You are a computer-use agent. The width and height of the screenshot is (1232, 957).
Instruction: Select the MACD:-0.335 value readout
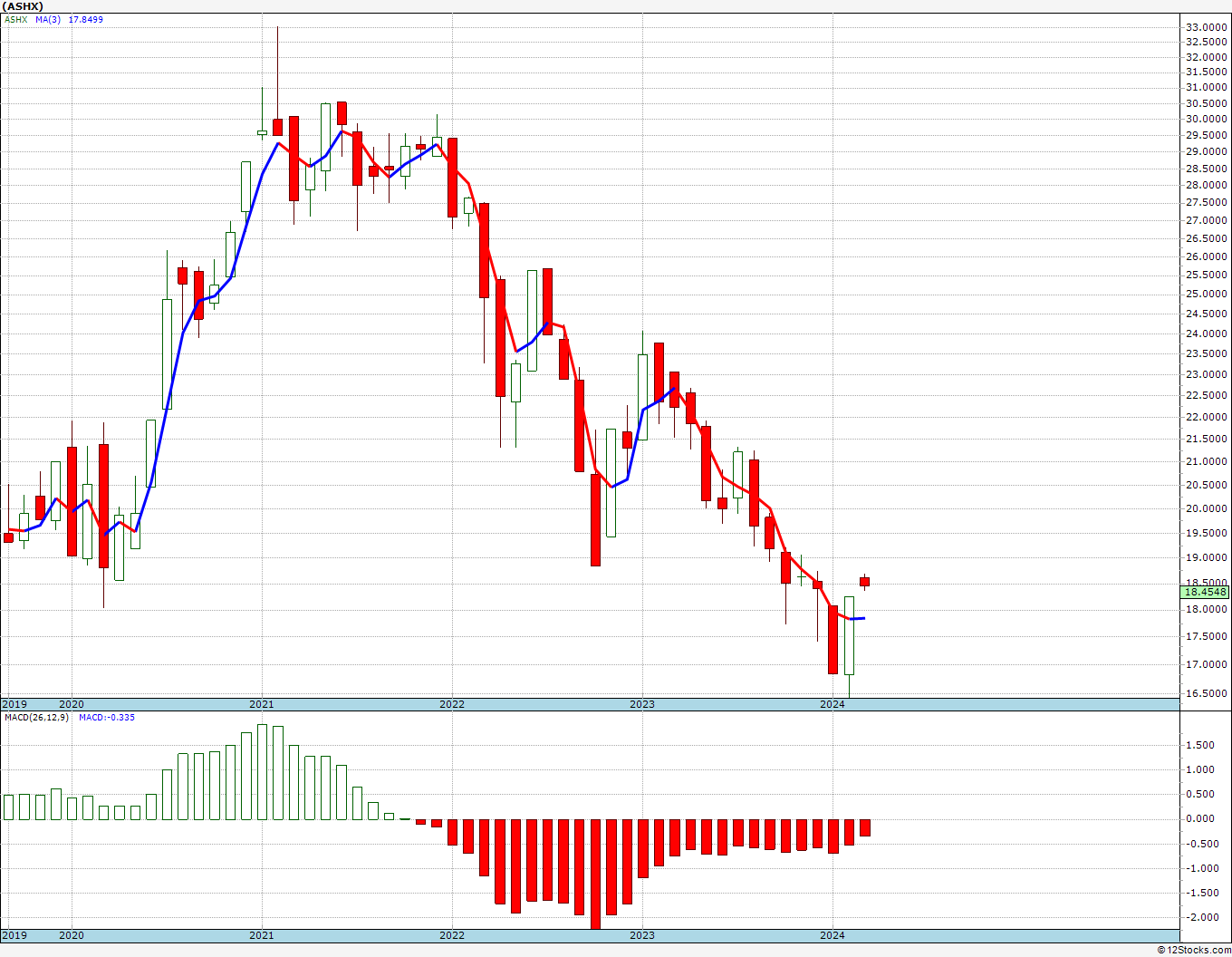pos(107,718)
